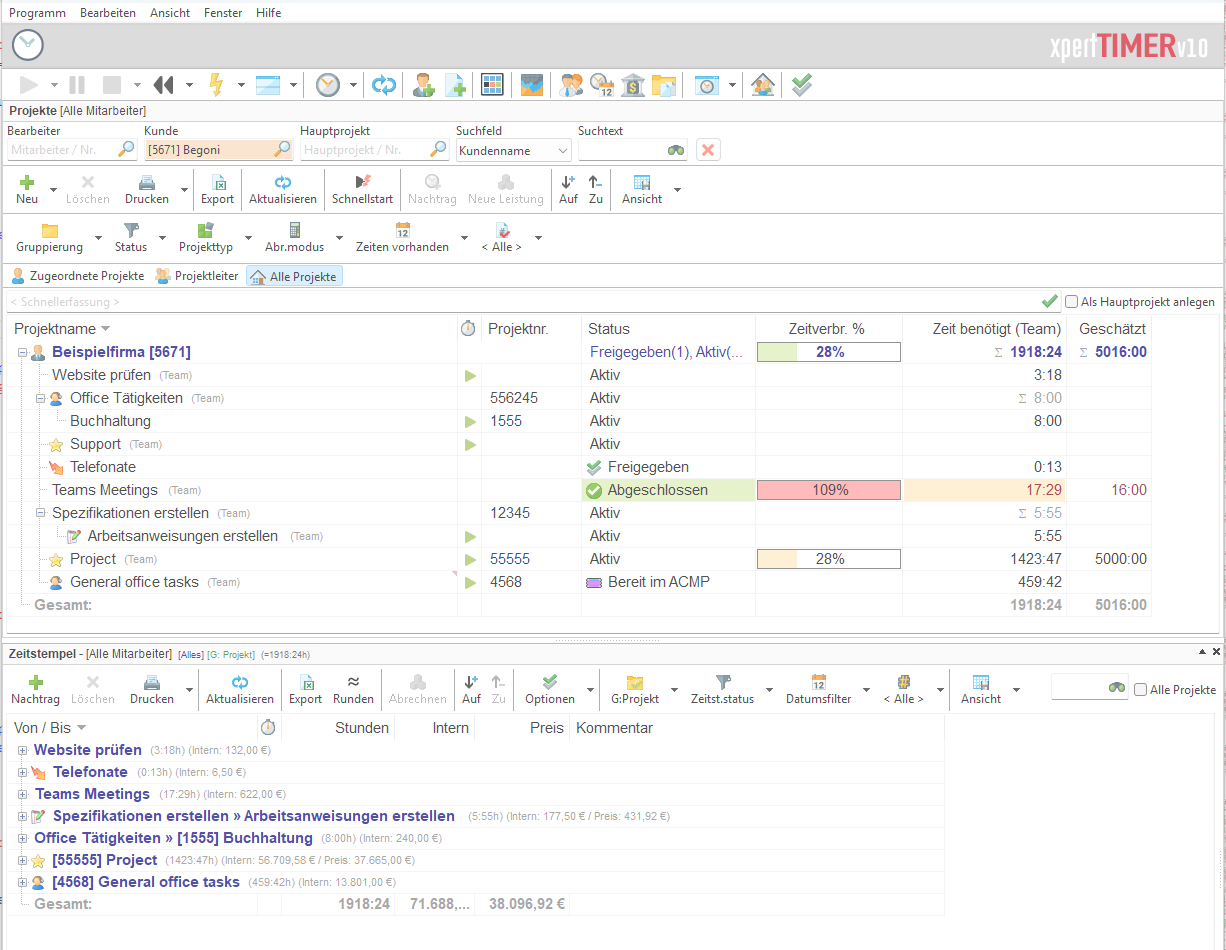Click the new document icon with green plus
This screenshot has width=1226, height=950.
pyautogui.click(x=455, y=85)
